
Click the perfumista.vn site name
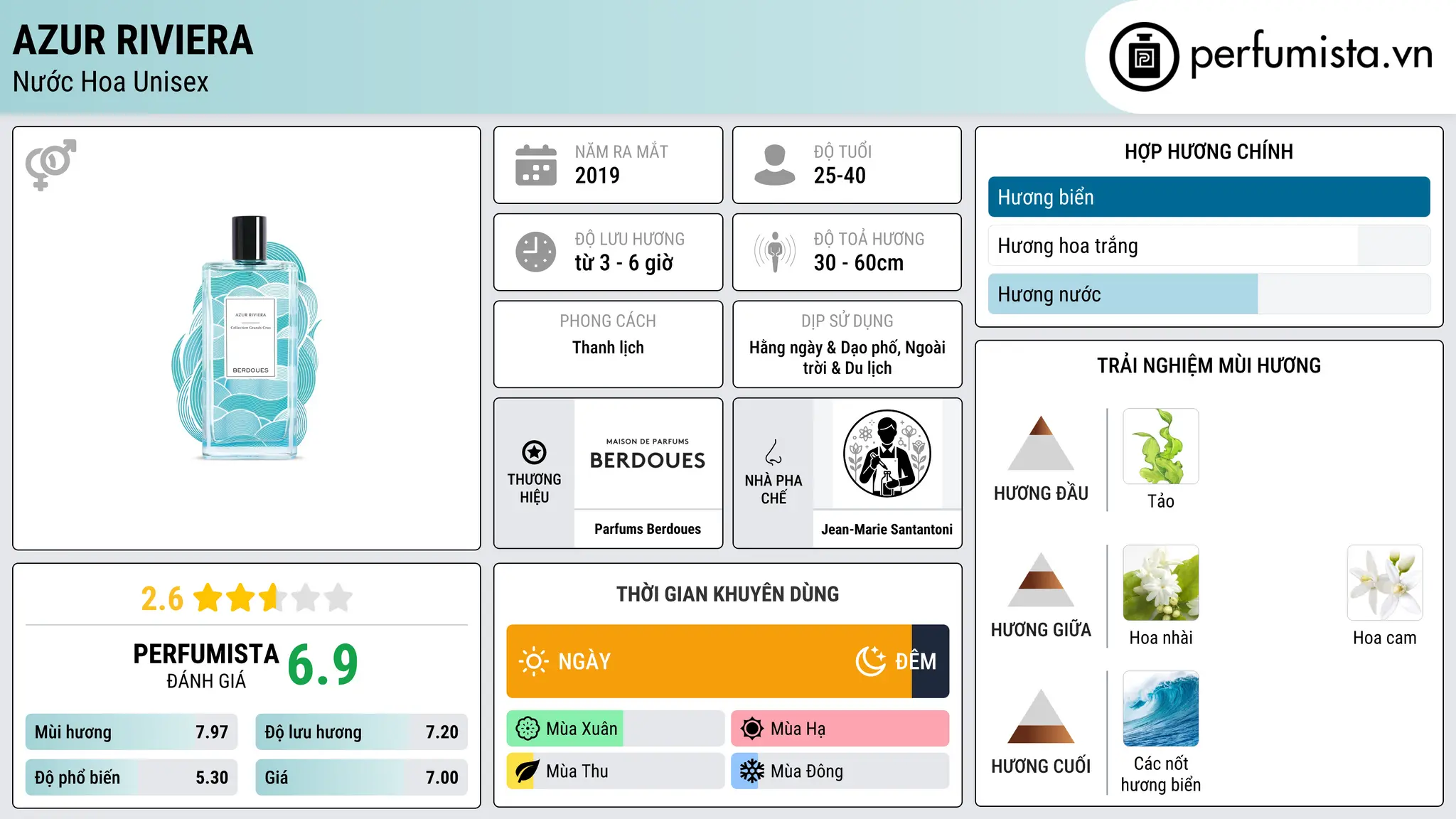coord(1311,54)
